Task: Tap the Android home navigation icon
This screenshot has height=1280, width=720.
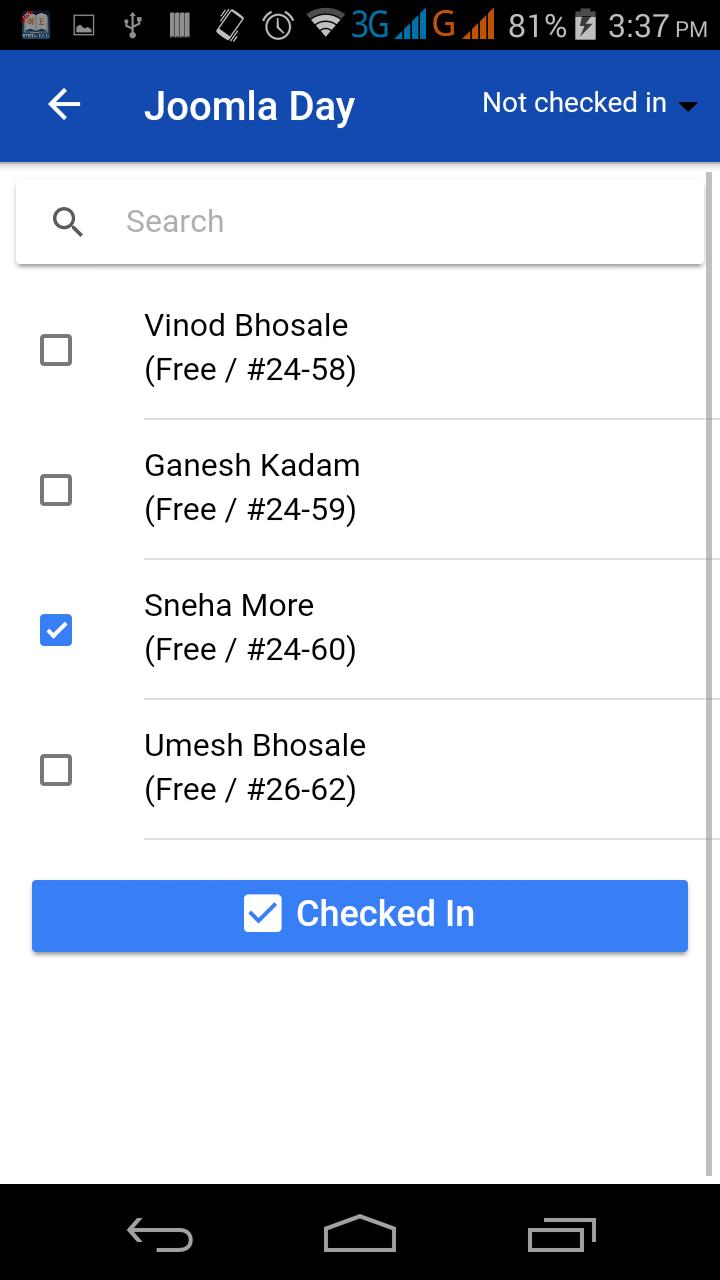Action: pos(360,1233)
